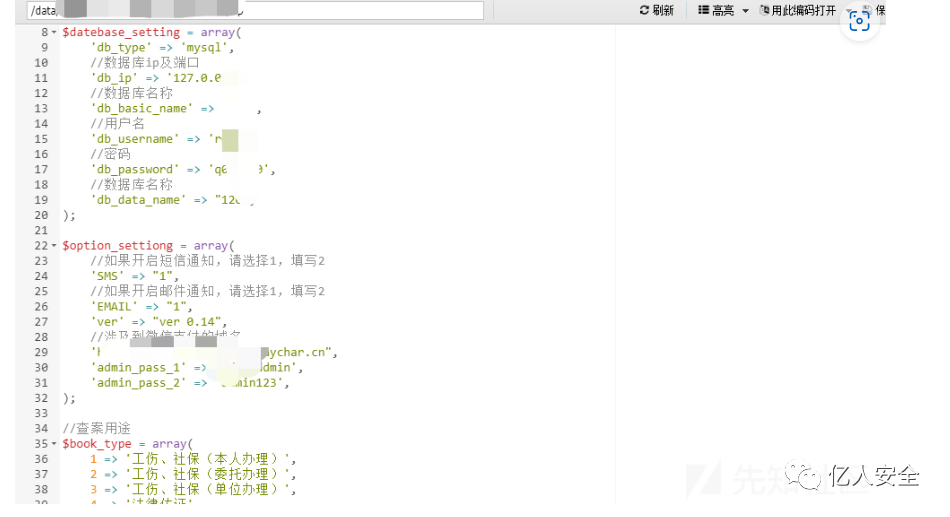Click the comment //数据库ip及端口

coord(145,62)
